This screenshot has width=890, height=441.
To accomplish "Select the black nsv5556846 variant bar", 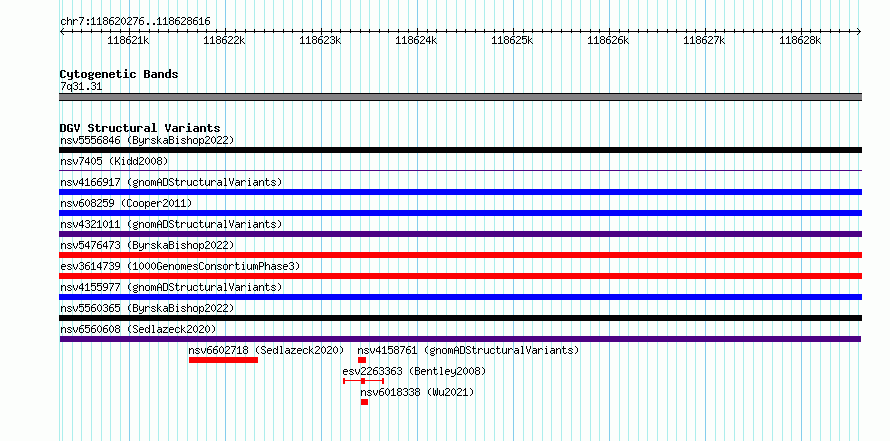I will coord(461,150).
